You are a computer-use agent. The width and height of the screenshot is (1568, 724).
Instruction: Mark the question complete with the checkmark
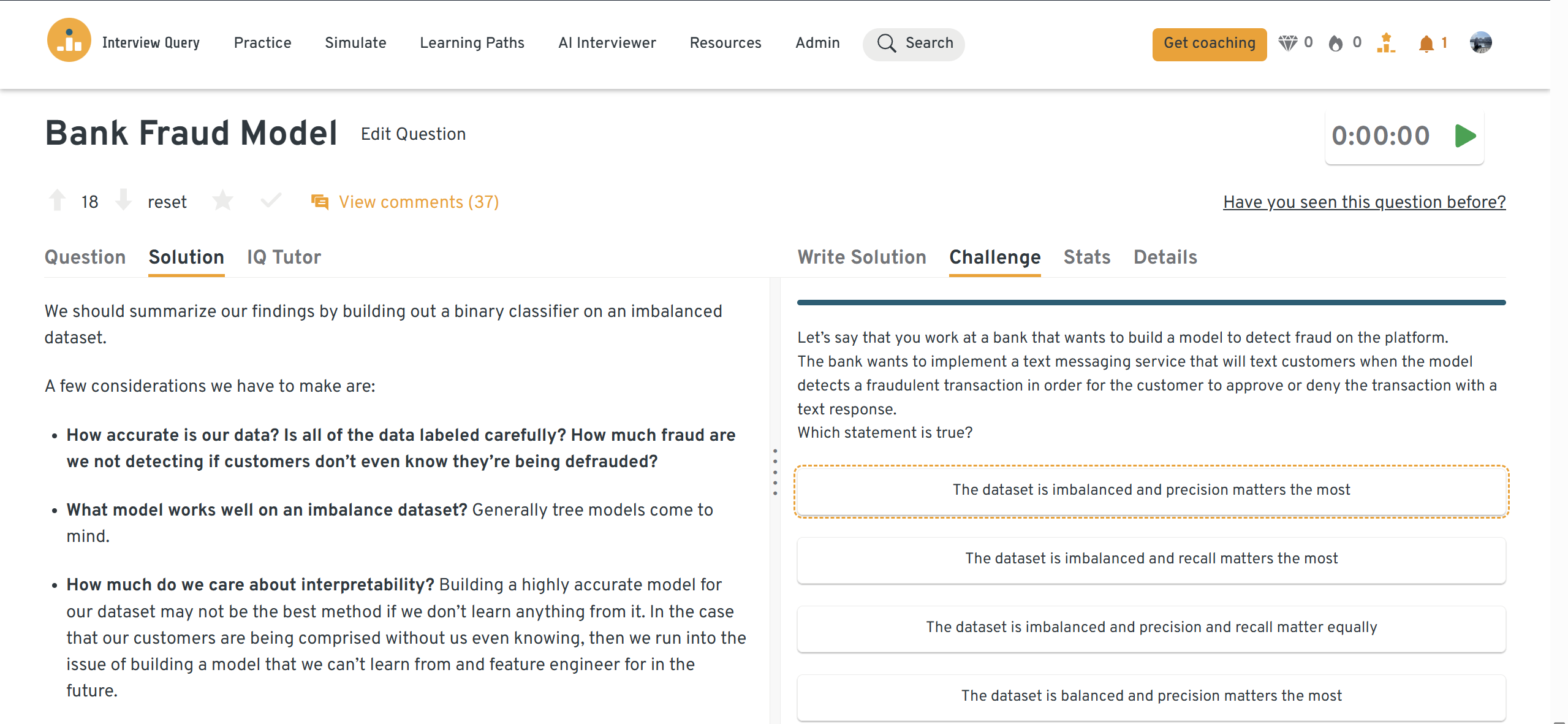coord(270,200)
